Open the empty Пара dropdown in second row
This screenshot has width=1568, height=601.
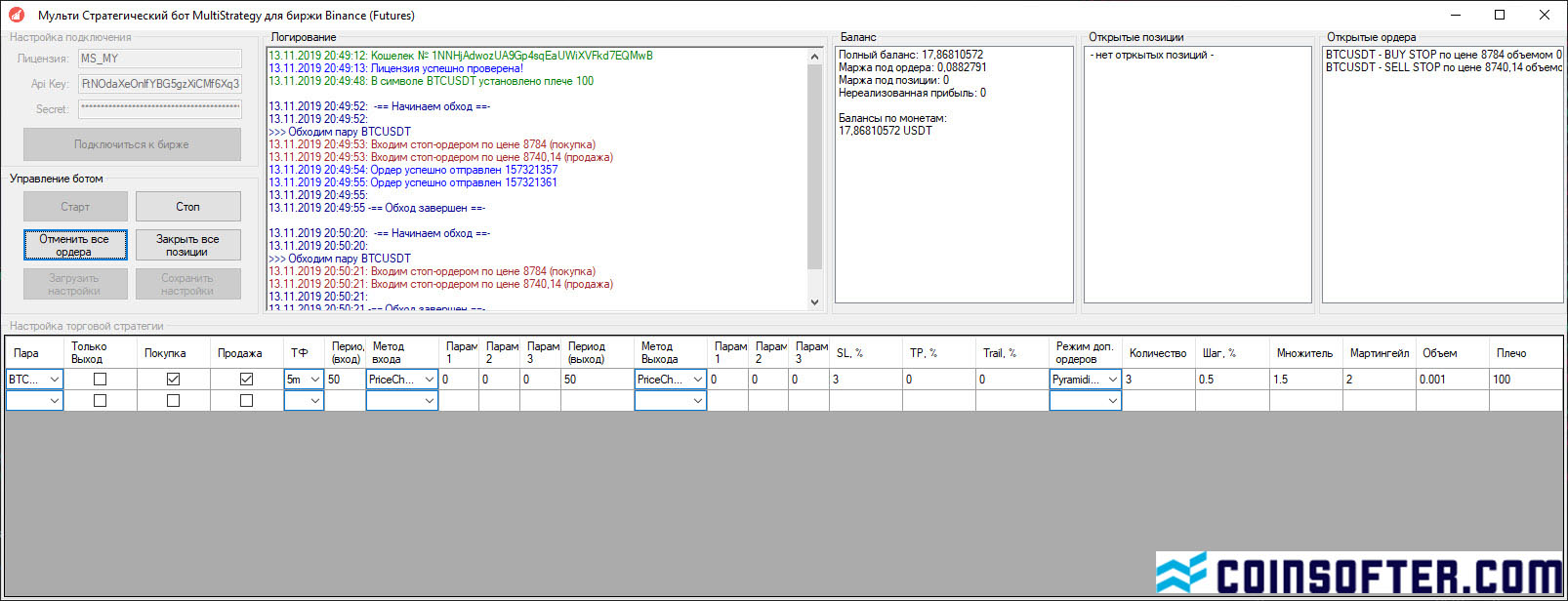[34, 400]
